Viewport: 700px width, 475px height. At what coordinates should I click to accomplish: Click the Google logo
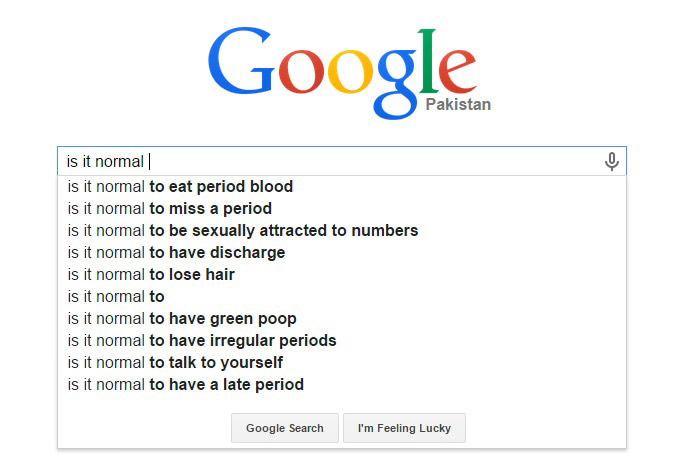pyautogui.click(x=343, y=74)
